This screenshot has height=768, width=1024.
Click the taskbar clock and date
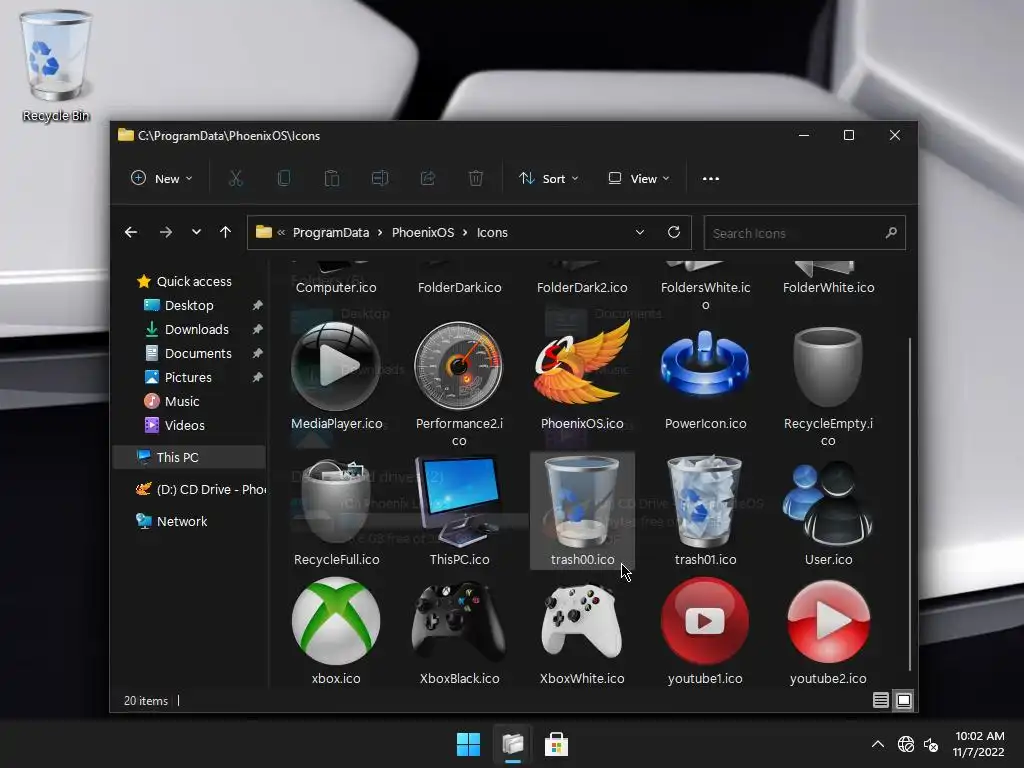(979, 744)
